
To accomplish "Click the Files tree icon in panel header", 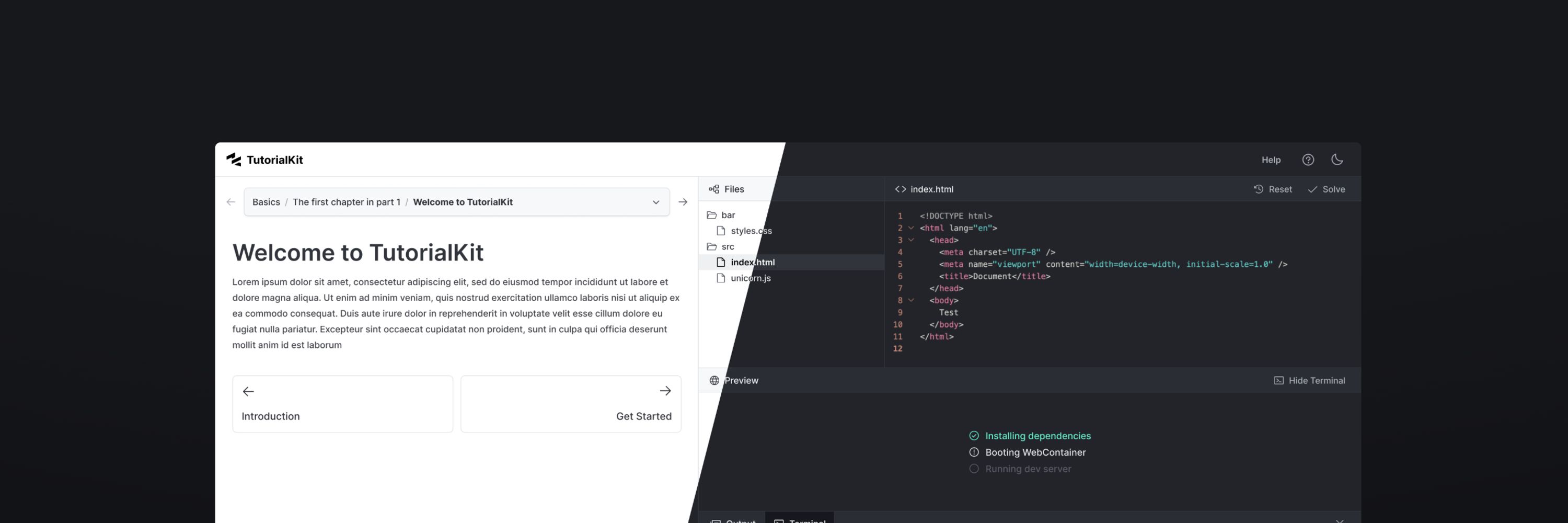I will pos(714,189).
